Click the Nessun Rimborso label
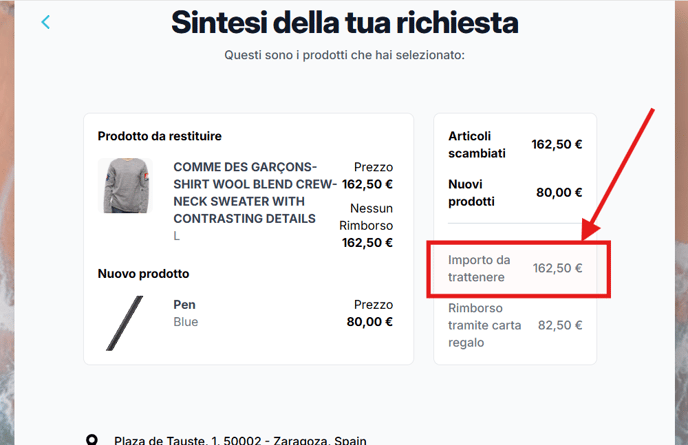 coord(366,217)
